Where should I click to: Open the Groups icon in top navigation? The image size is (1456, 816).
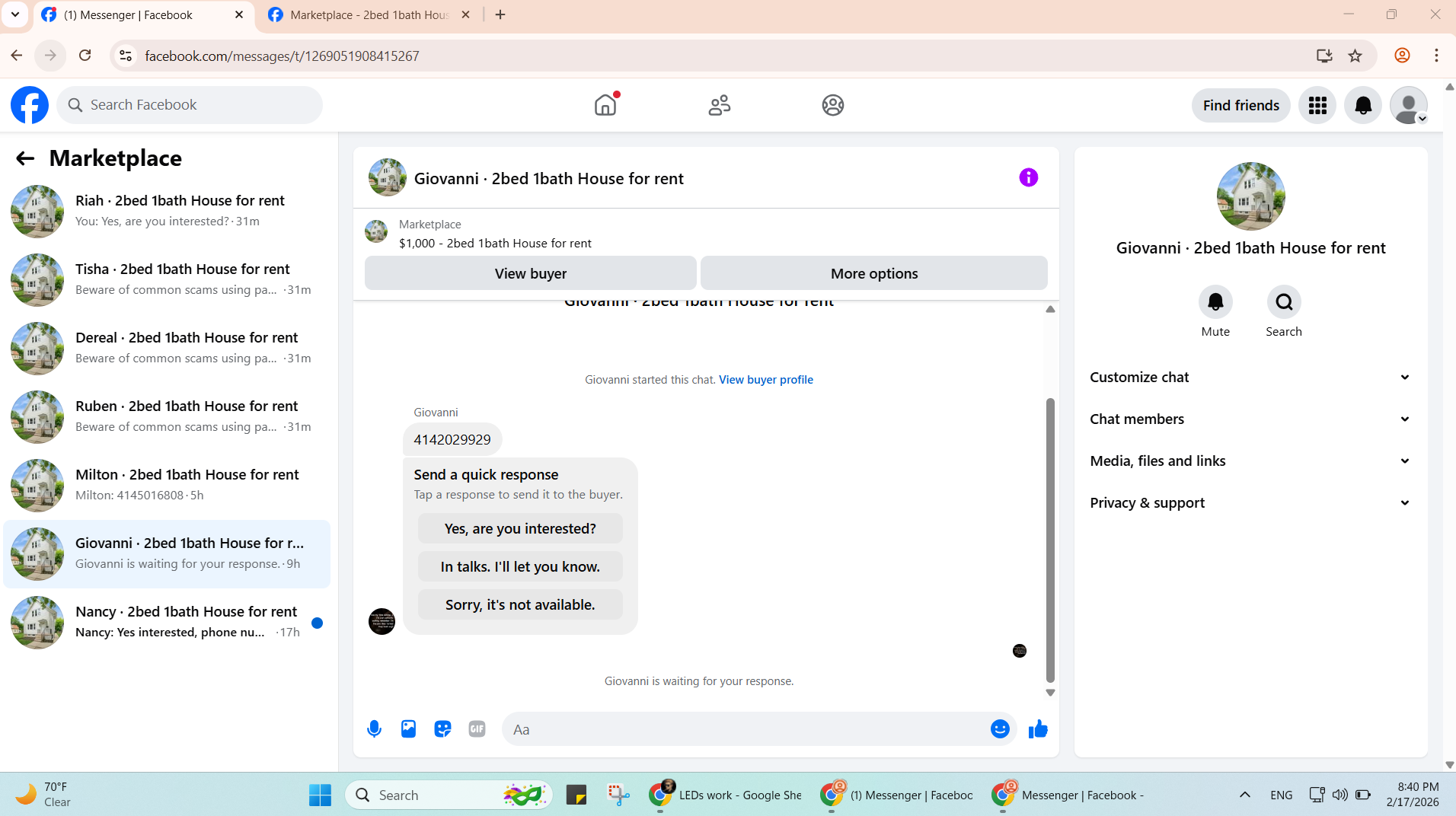coord(833,105)
